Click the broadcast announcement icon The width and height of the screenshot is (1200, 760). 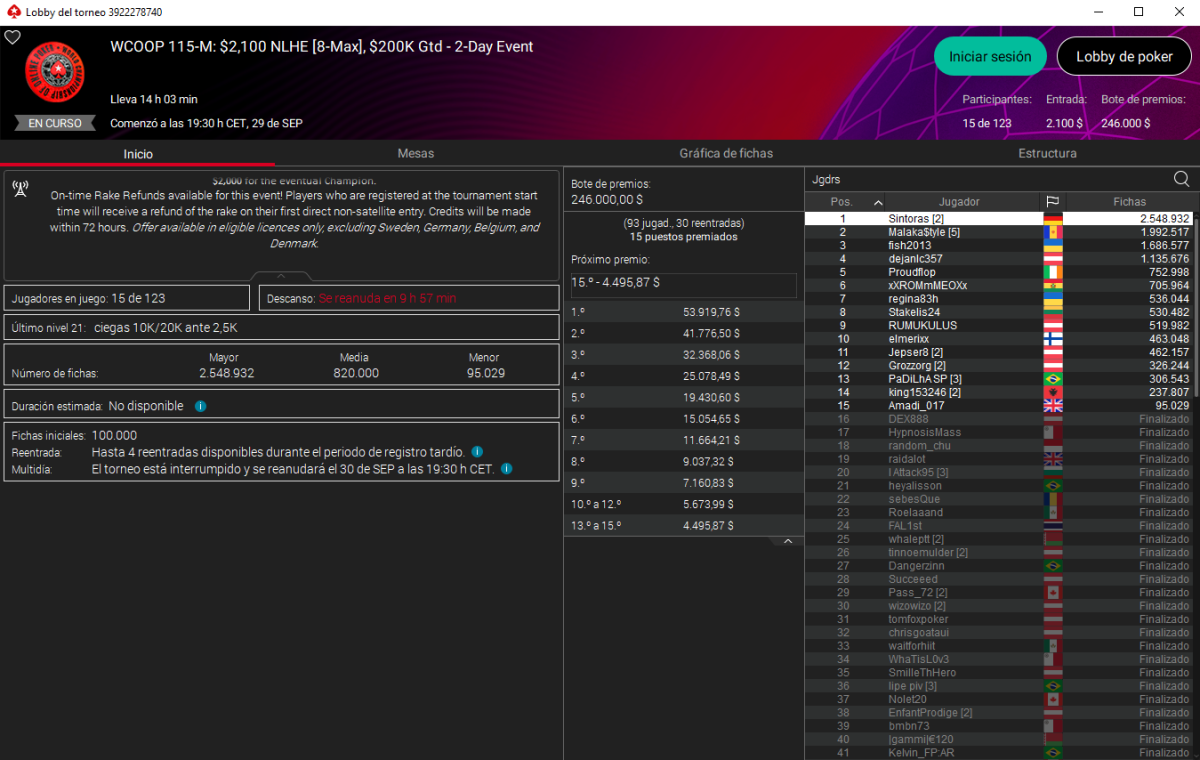pos(20,188)
